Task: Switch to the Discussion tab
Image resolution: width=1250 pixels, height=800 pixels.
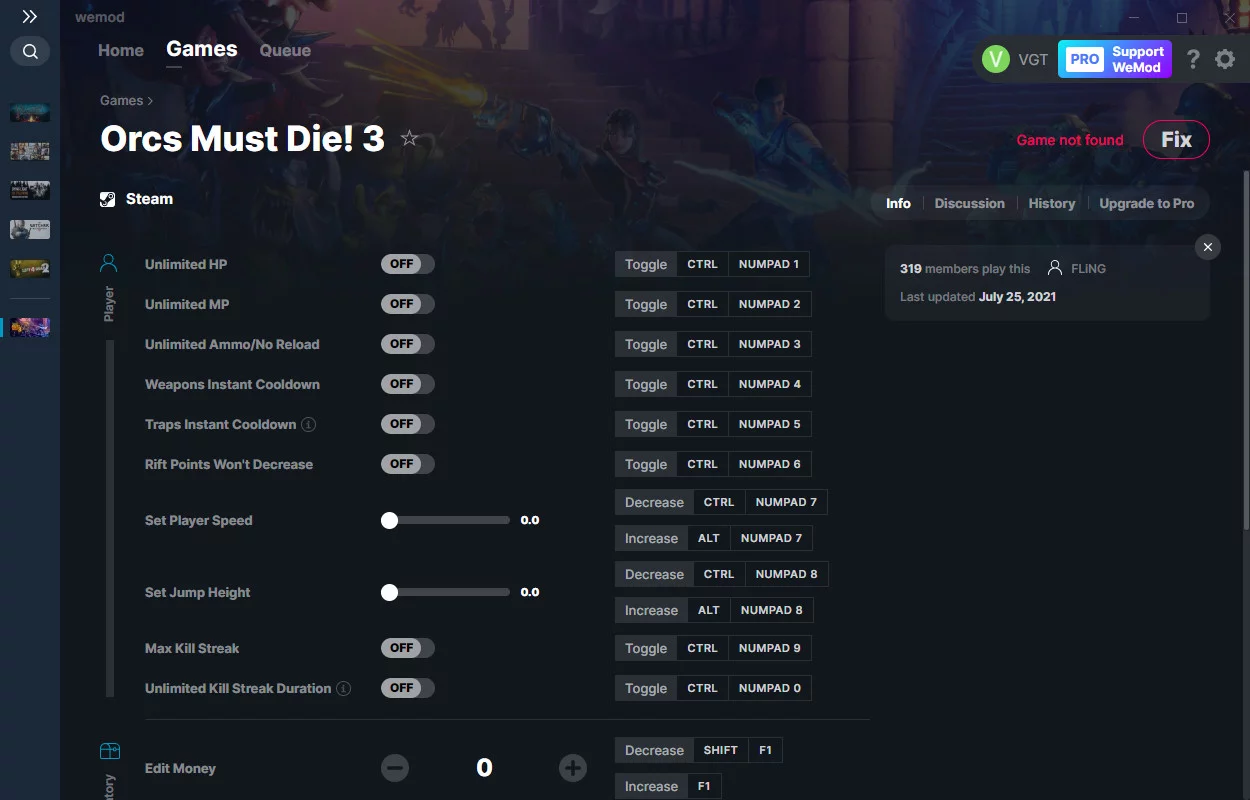Action: [969, 203]
